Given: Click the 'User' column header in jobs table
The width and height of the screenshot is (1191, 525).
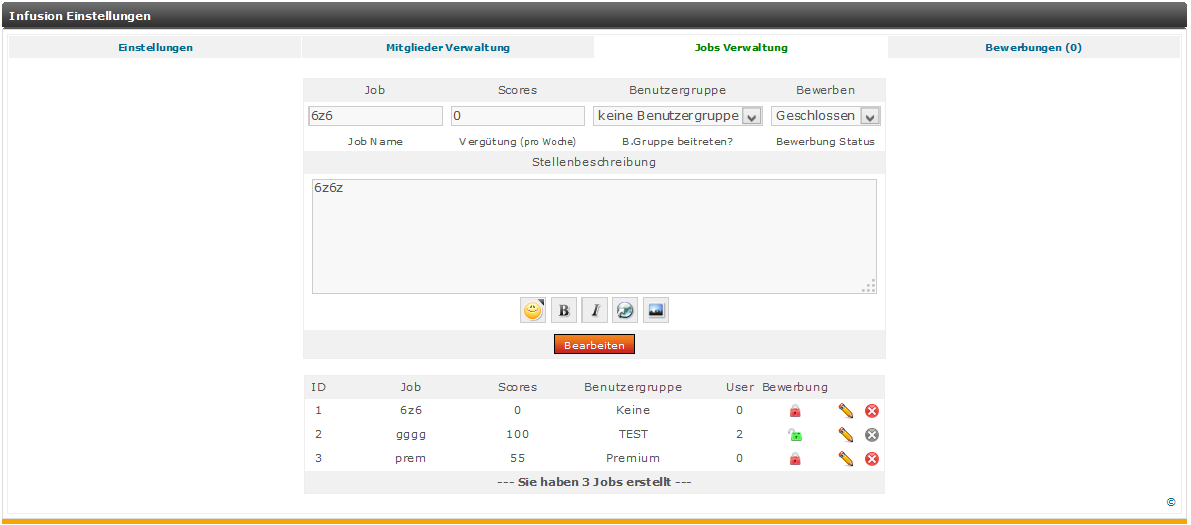Looking at the screenshot, I should coord(740,387).
